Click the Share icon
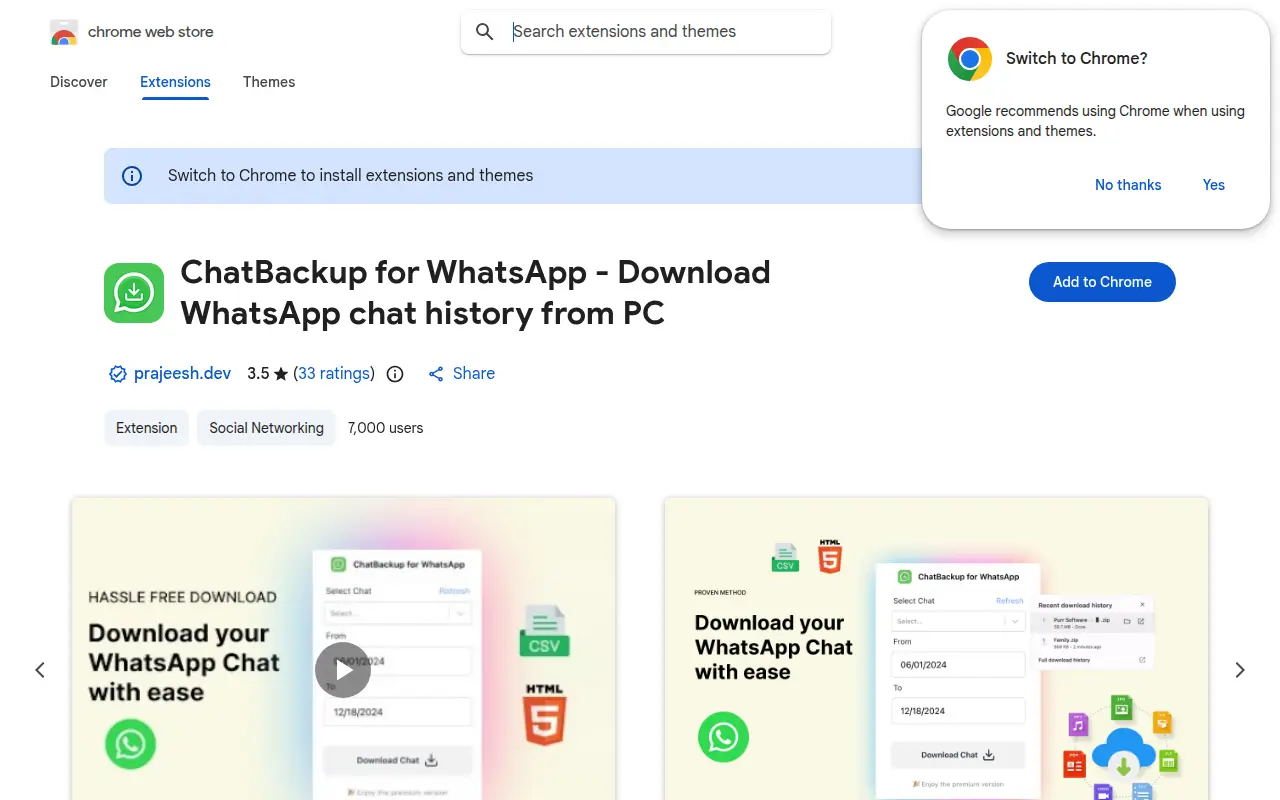This screenshot has width=1280, height=800. coord(436,374)
